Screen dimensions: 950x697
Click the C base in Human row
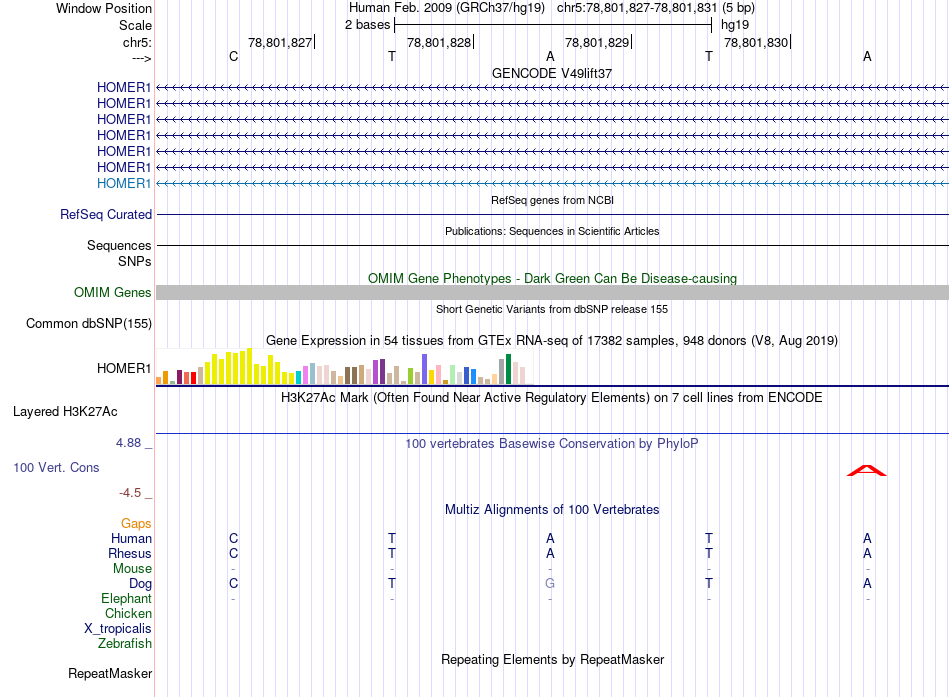tap(233, 538)
